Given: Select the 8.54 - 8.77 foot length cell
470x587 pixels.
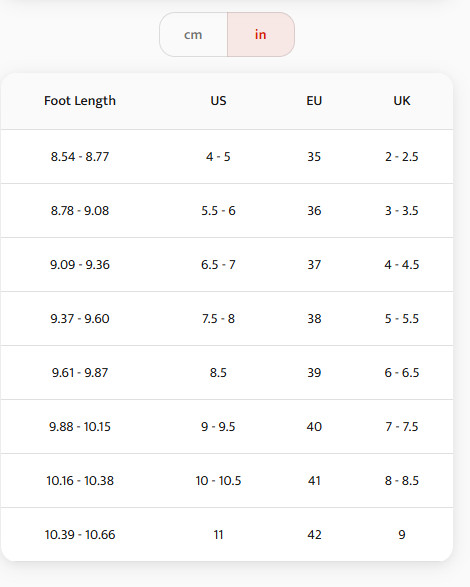Looking at the screenshot, I should coord(80,156).
